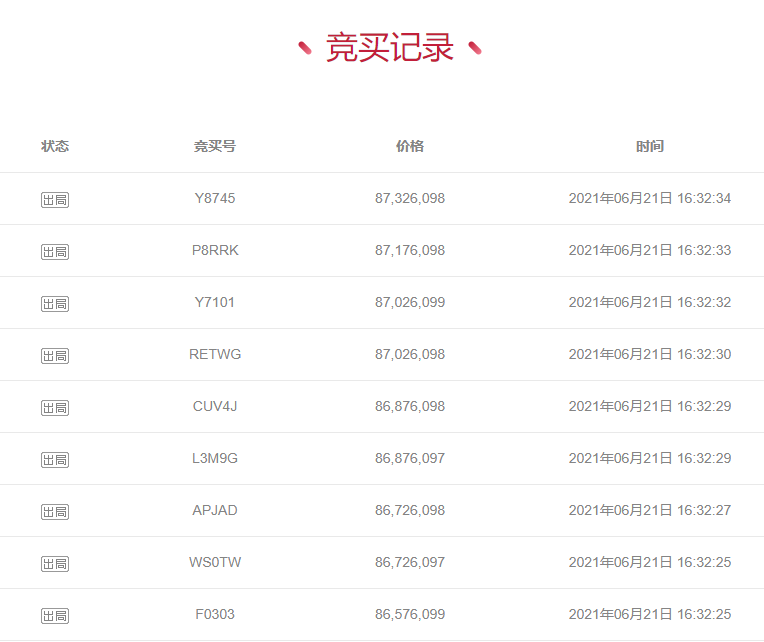Click the 出局 status badge for bidder WS0TW
The image size is (764, 642).
coord(55,564)
